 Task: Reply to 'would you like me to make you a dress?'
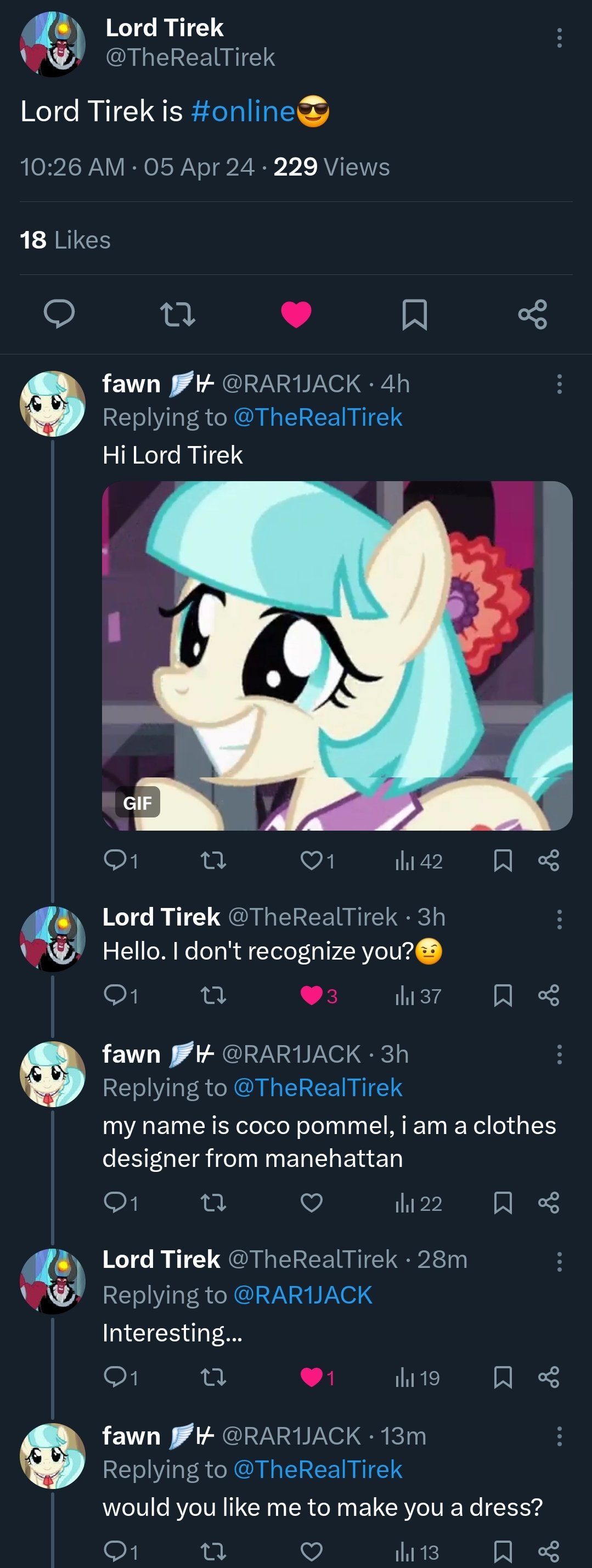pos(116,1552)
